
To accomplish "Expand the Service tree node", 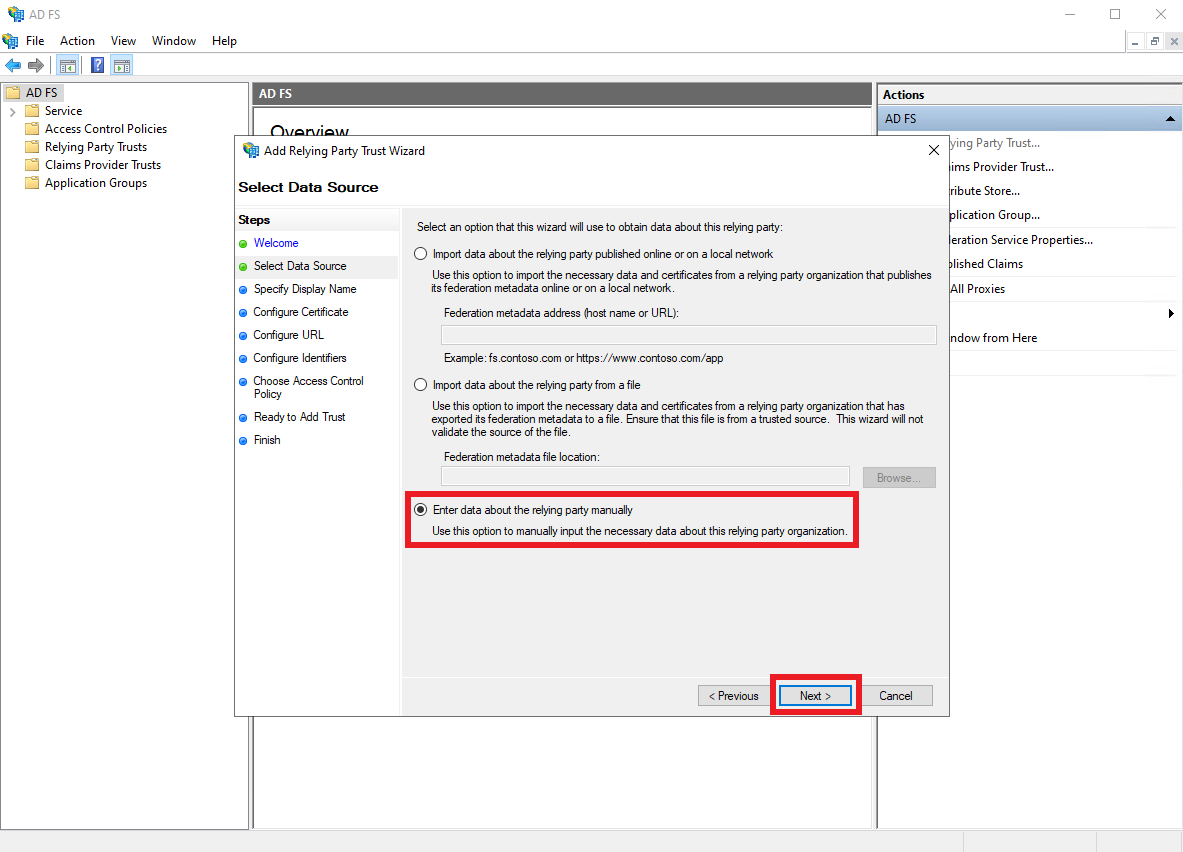I will click(x=12, y=111).
